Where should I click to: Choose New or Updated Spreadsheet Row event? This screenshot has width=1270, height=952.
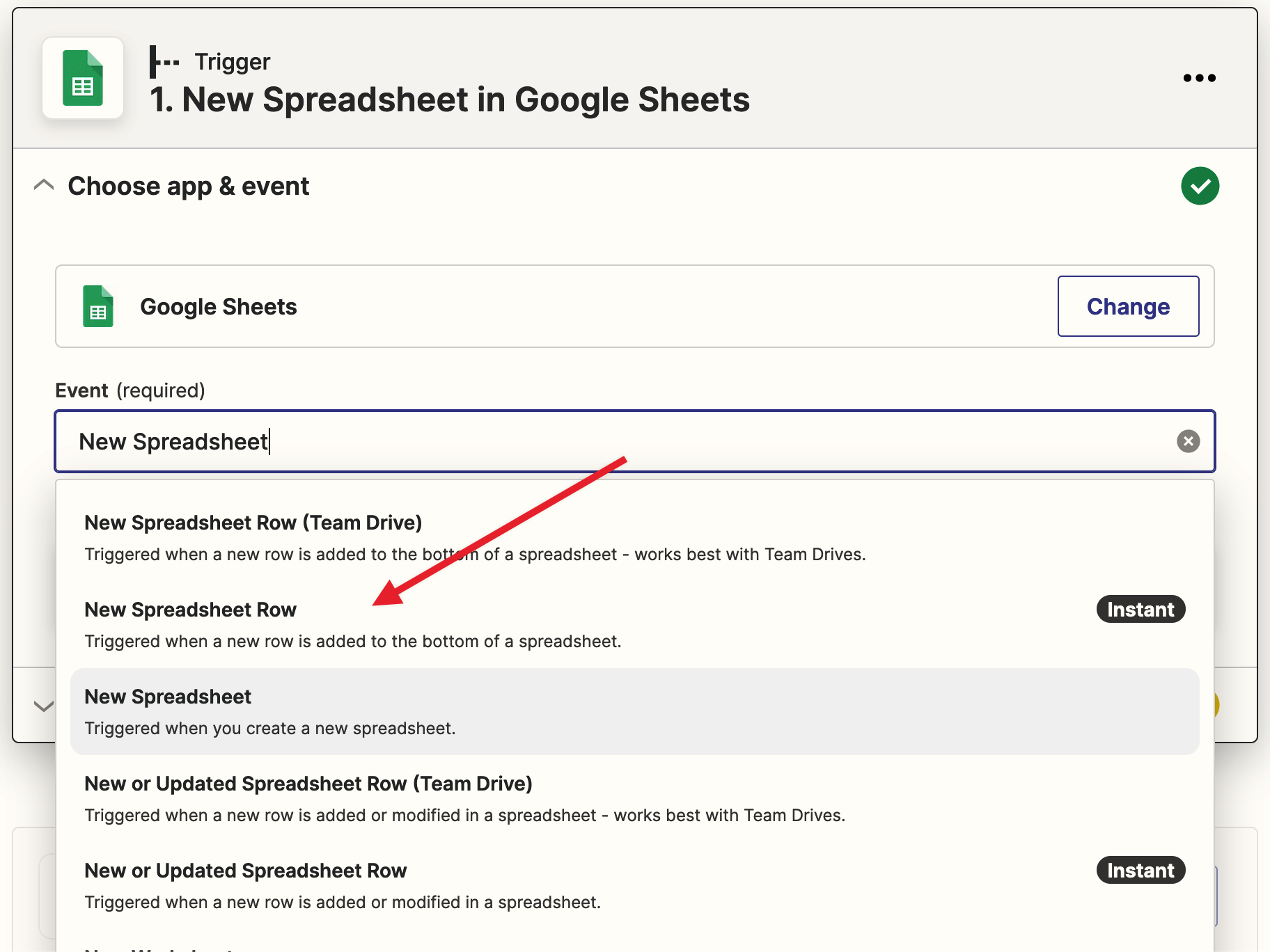pos(246,871)
